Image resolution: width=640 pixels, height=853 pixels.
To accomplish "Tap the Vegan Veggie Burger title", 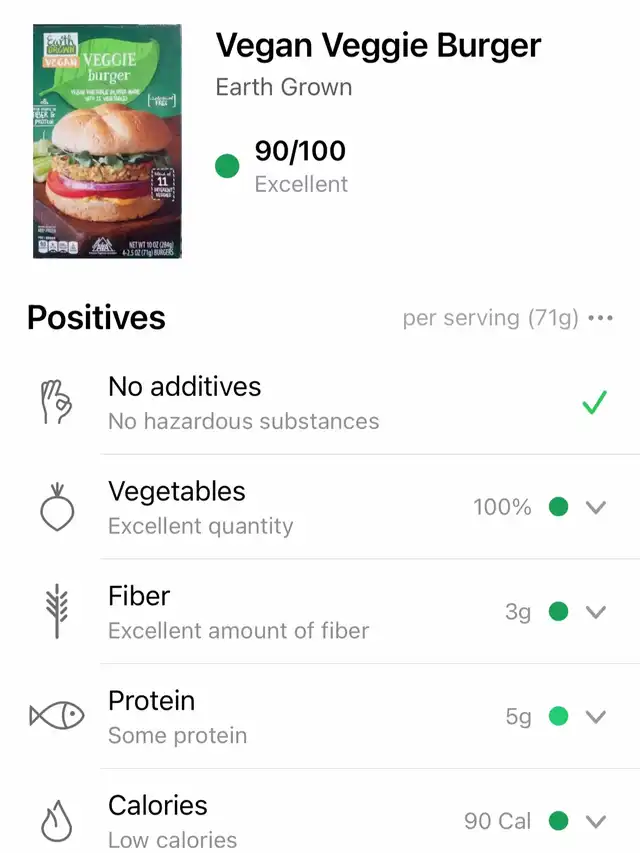I will pos(378,46).
